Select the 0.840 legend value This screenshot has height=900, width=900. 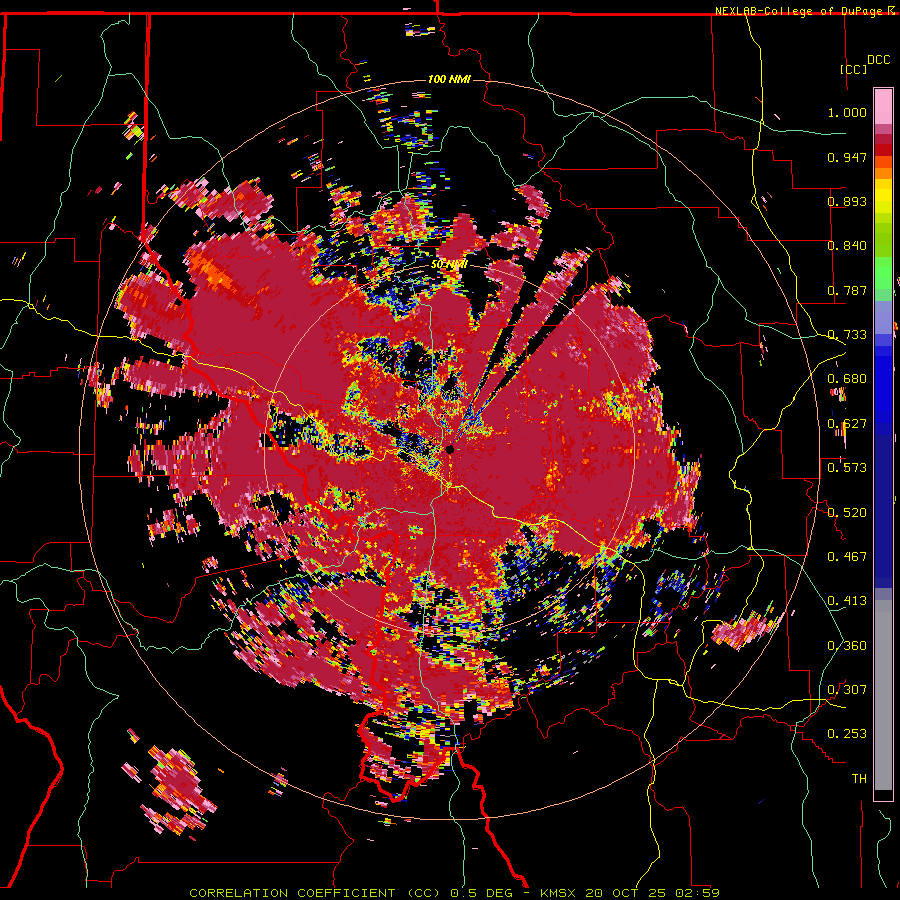tap(847, 246)
